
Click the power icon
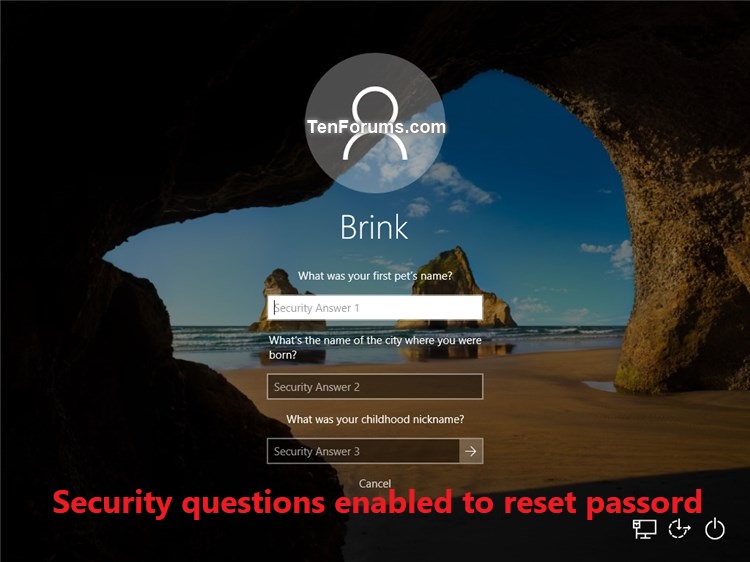(715, 529)
